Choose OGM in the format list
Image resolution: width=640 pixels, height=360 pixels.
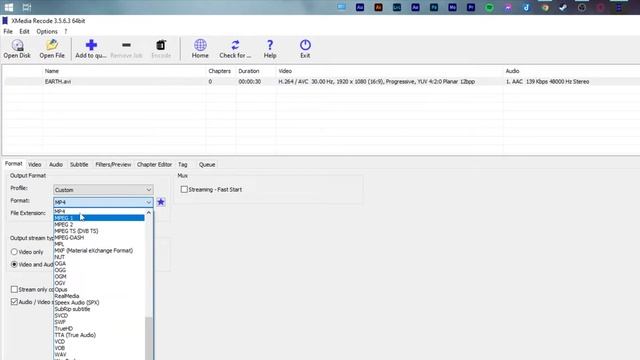click(99, 277)
